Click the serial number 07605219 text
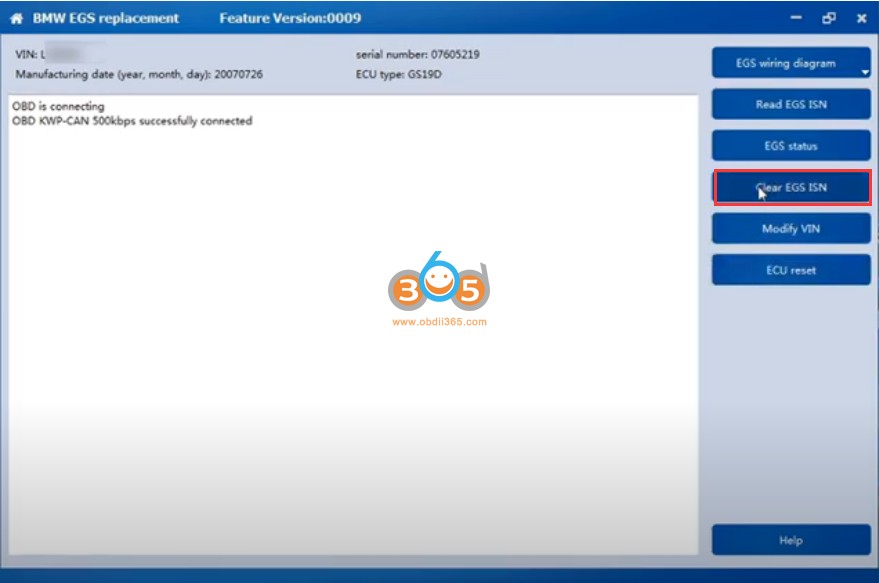The width and height of the screenshot is (879, 583). coord(418,54)
